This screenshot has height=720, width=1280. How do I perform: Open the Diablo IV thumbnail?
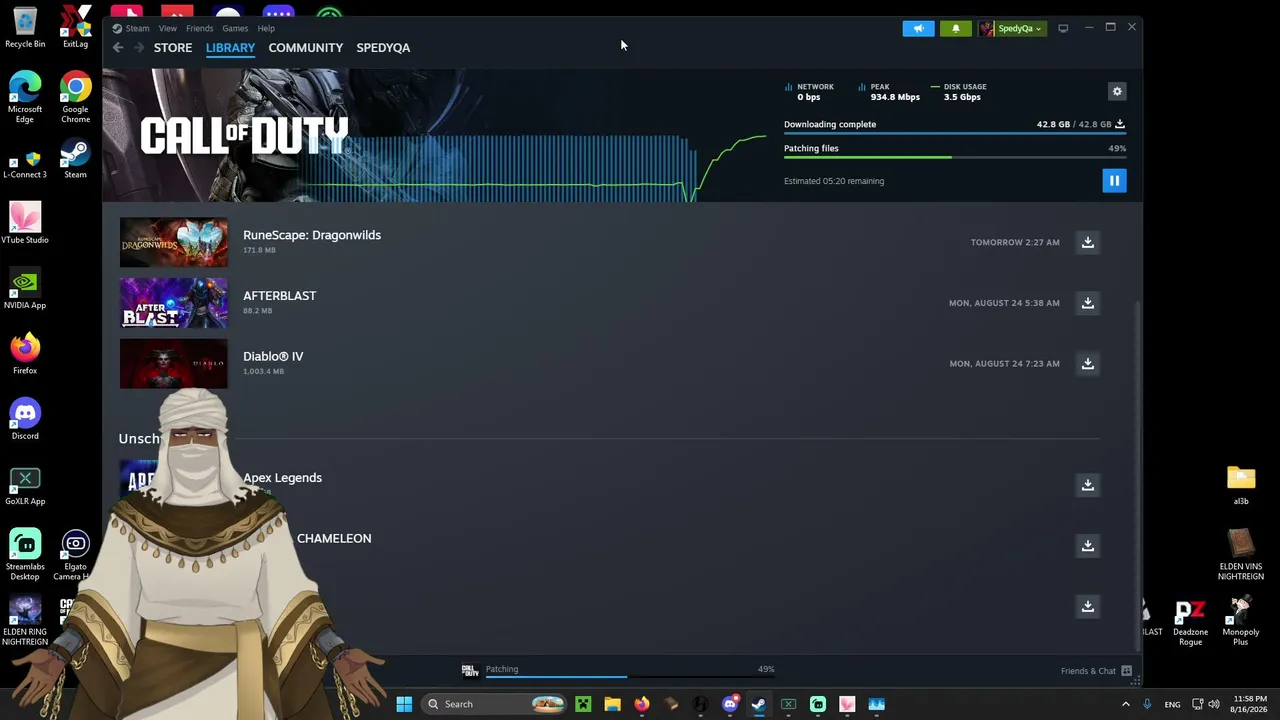click(174, 363)
